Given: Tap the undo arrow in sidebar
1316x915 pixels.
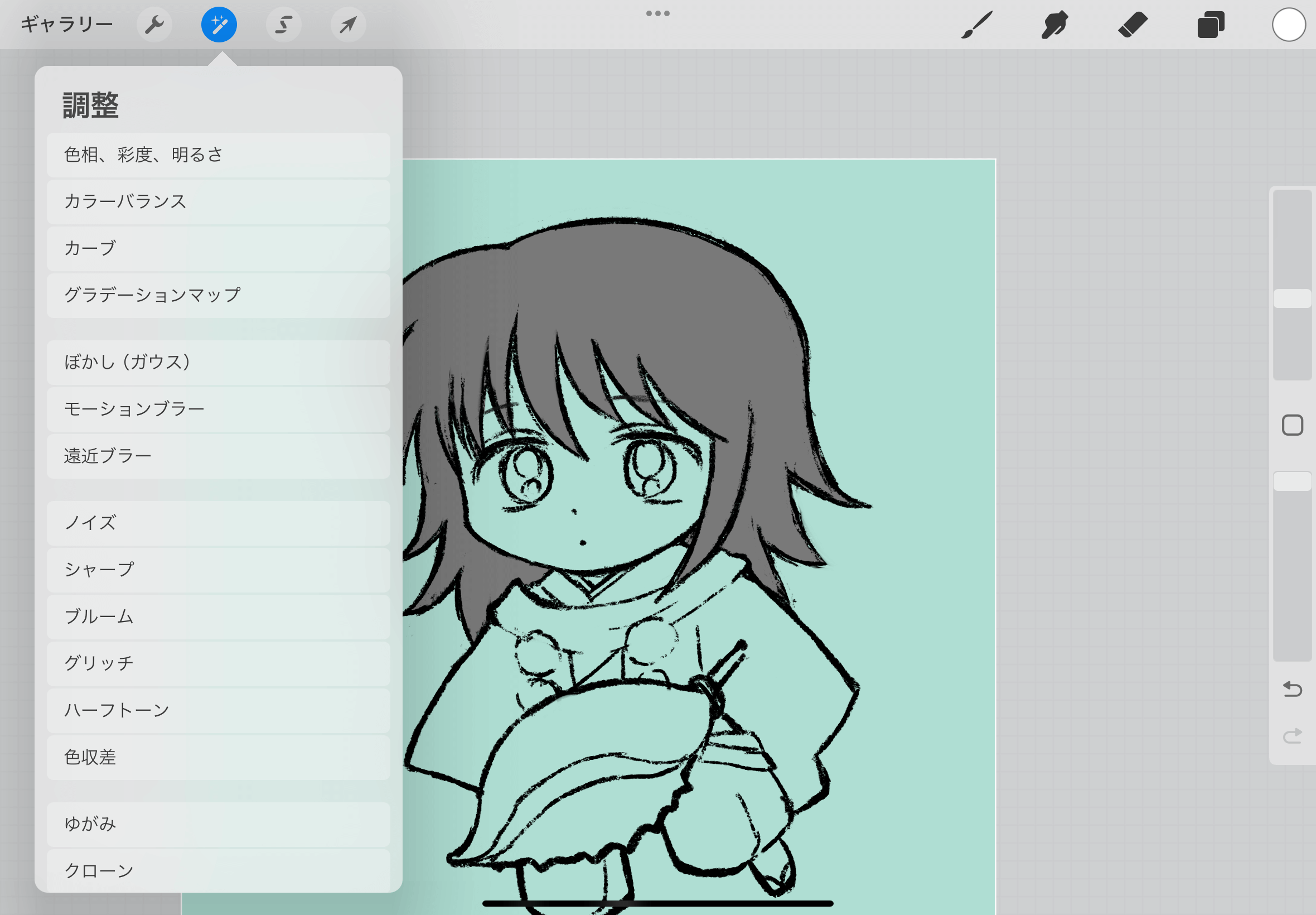Looking at the screenshot, I should pyautogui.click(x=1293, y=688).
